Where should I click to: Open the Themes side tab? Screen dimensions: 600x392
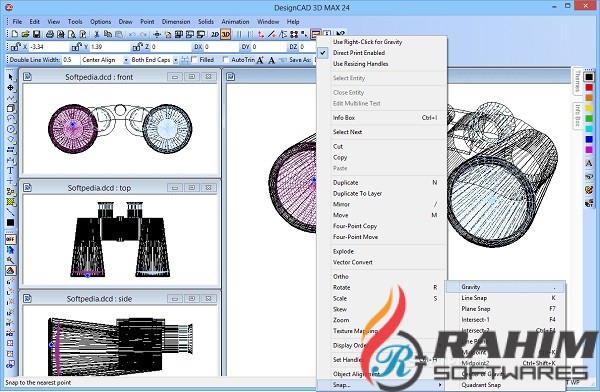click(577, 81)
